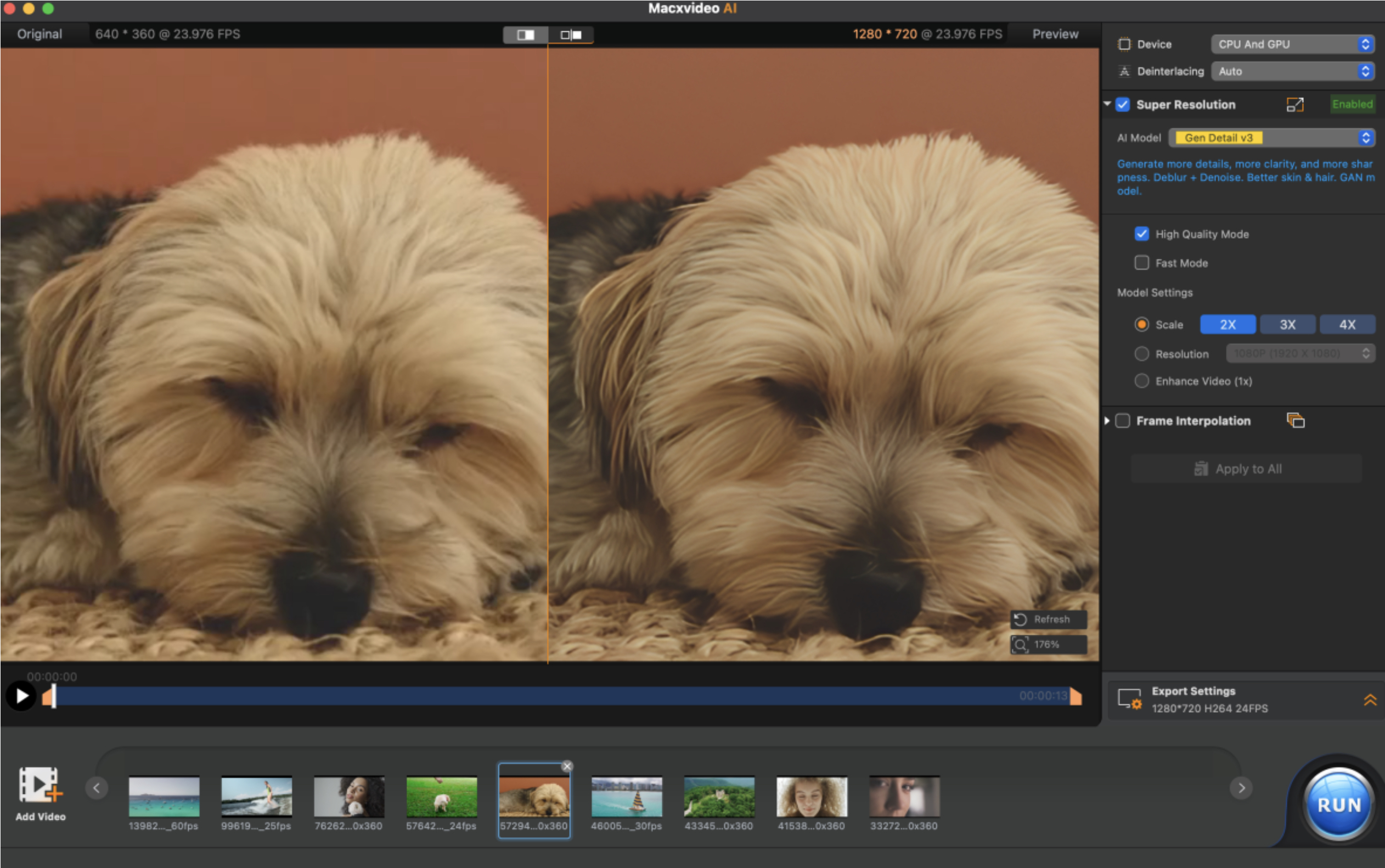
Task: Click the Refresh preview icon
Action: tap(1020, 619)
